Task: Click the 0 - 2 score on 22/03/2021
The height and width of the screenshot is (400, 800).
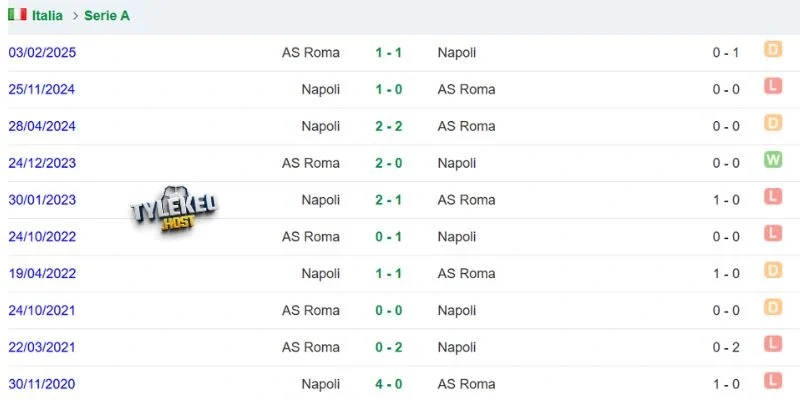Action: [x=389, y=347]
